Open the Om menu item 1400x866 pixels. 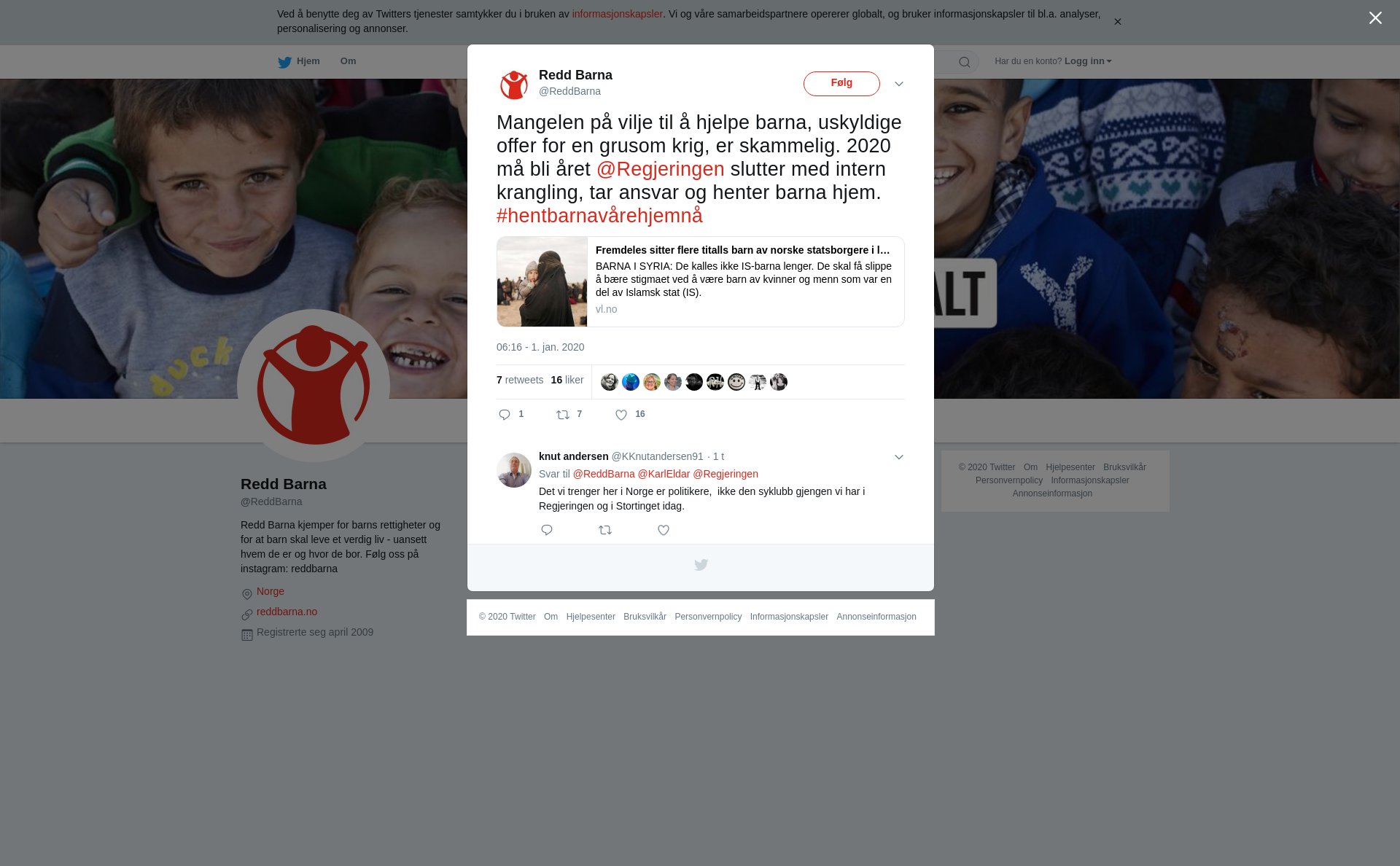pos(348,61)
